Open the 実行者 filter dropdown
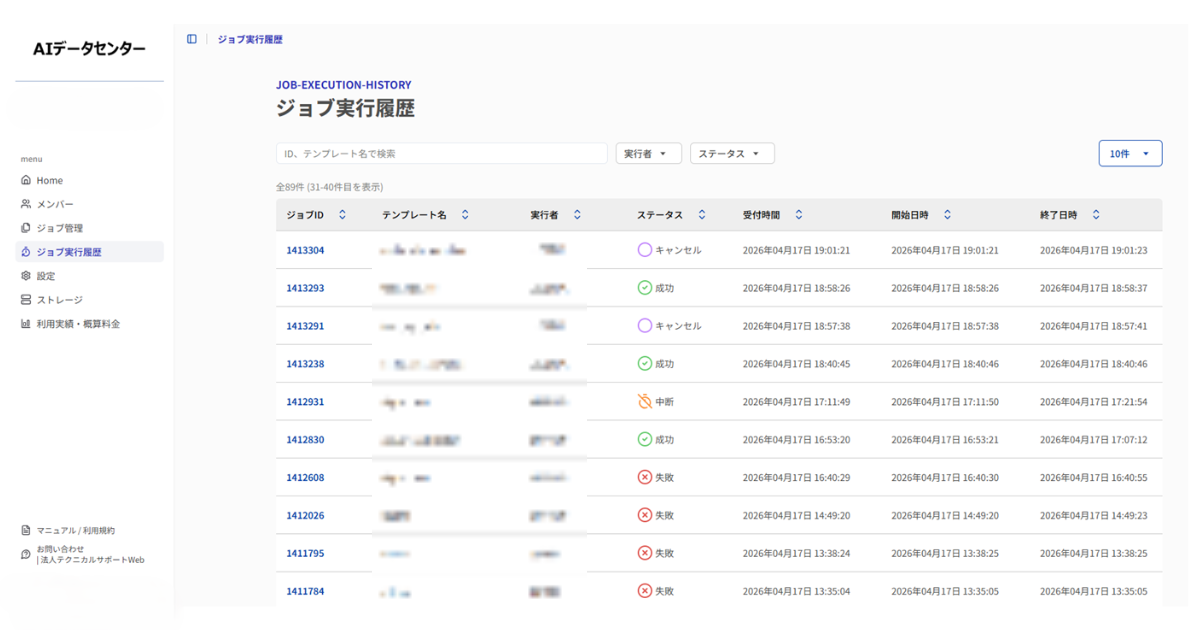1200x630 pixels. point(649,154)
